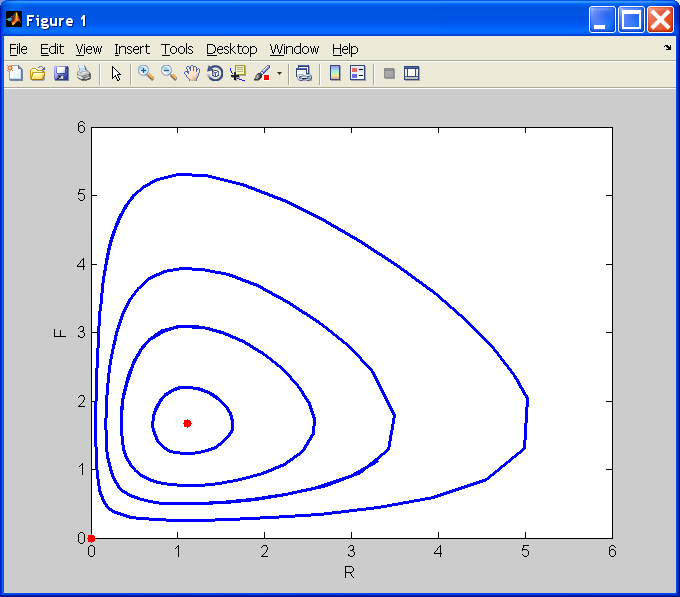
Task: Select the Edit Plot arrow tool
Action: (116, 73)
